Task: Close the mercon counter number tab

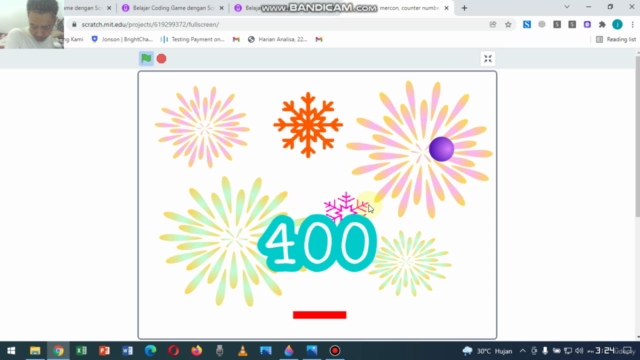Action: (x=447, y=8)
